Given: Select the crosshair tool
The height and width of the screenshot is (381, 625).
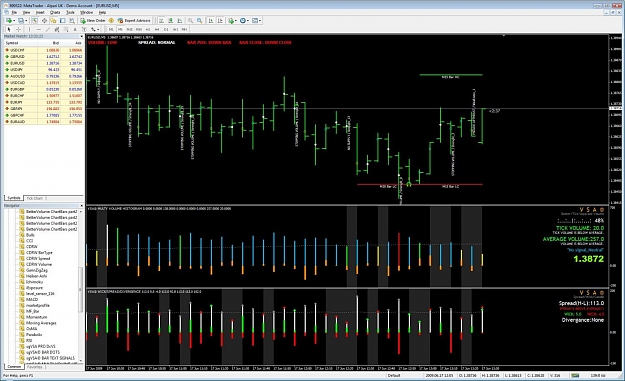Looking at the screenshot, I should [18, 29].
